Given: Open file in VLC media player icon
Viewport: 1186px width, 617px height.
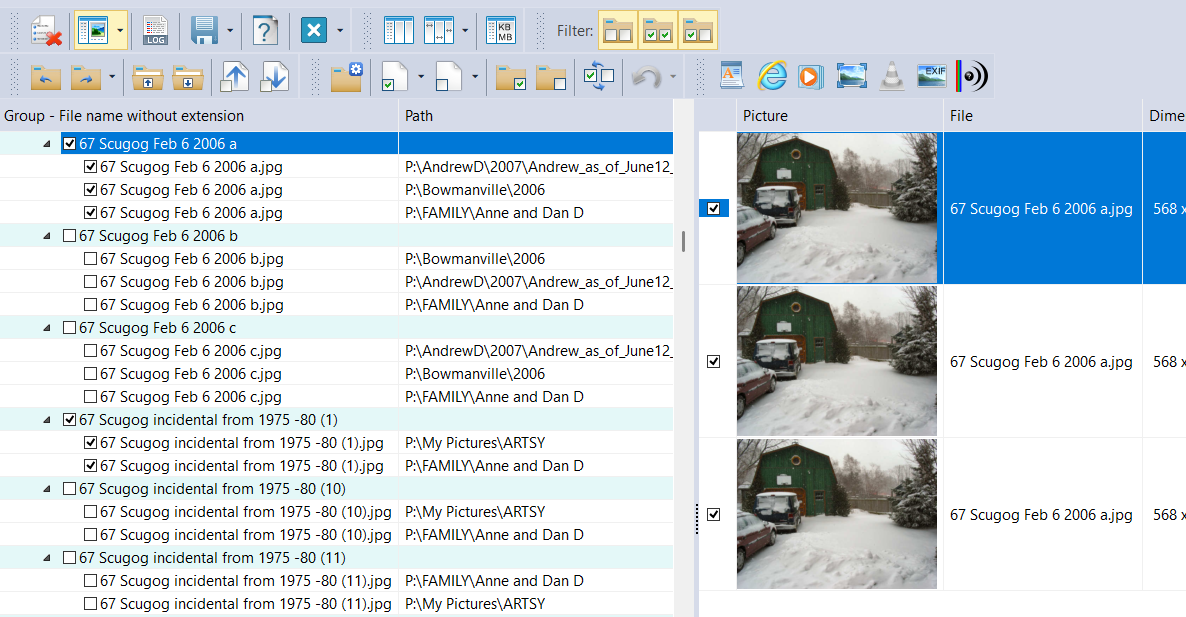Looking at the screenshot, I should pos(891,76).
